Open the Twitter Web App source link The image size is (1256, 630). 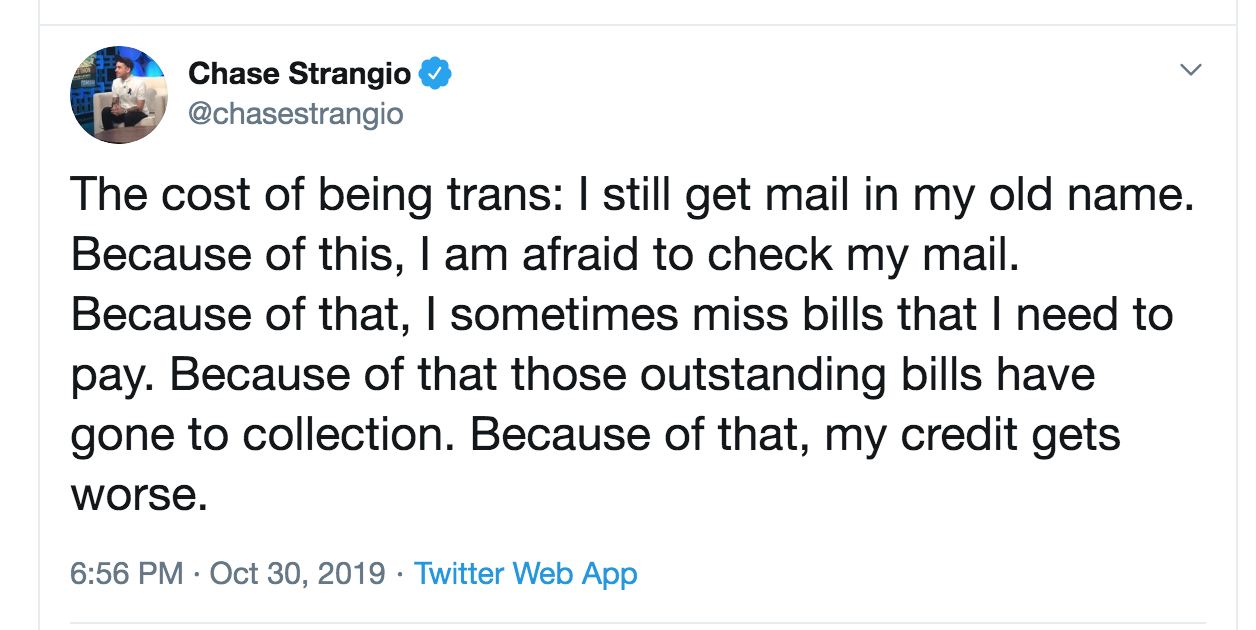(526, 573)
